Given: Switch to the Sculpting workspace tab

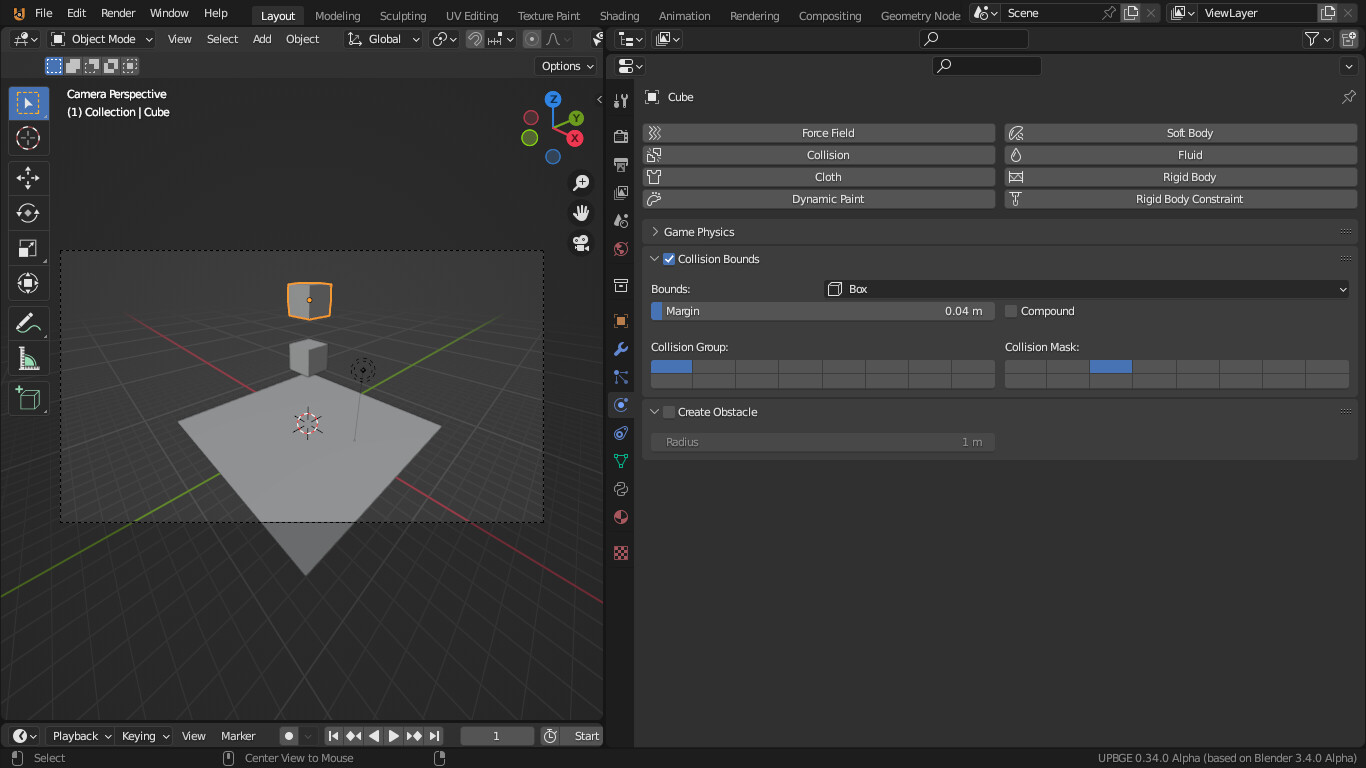Looking at the screenshot, I should [x=403, y=16].
